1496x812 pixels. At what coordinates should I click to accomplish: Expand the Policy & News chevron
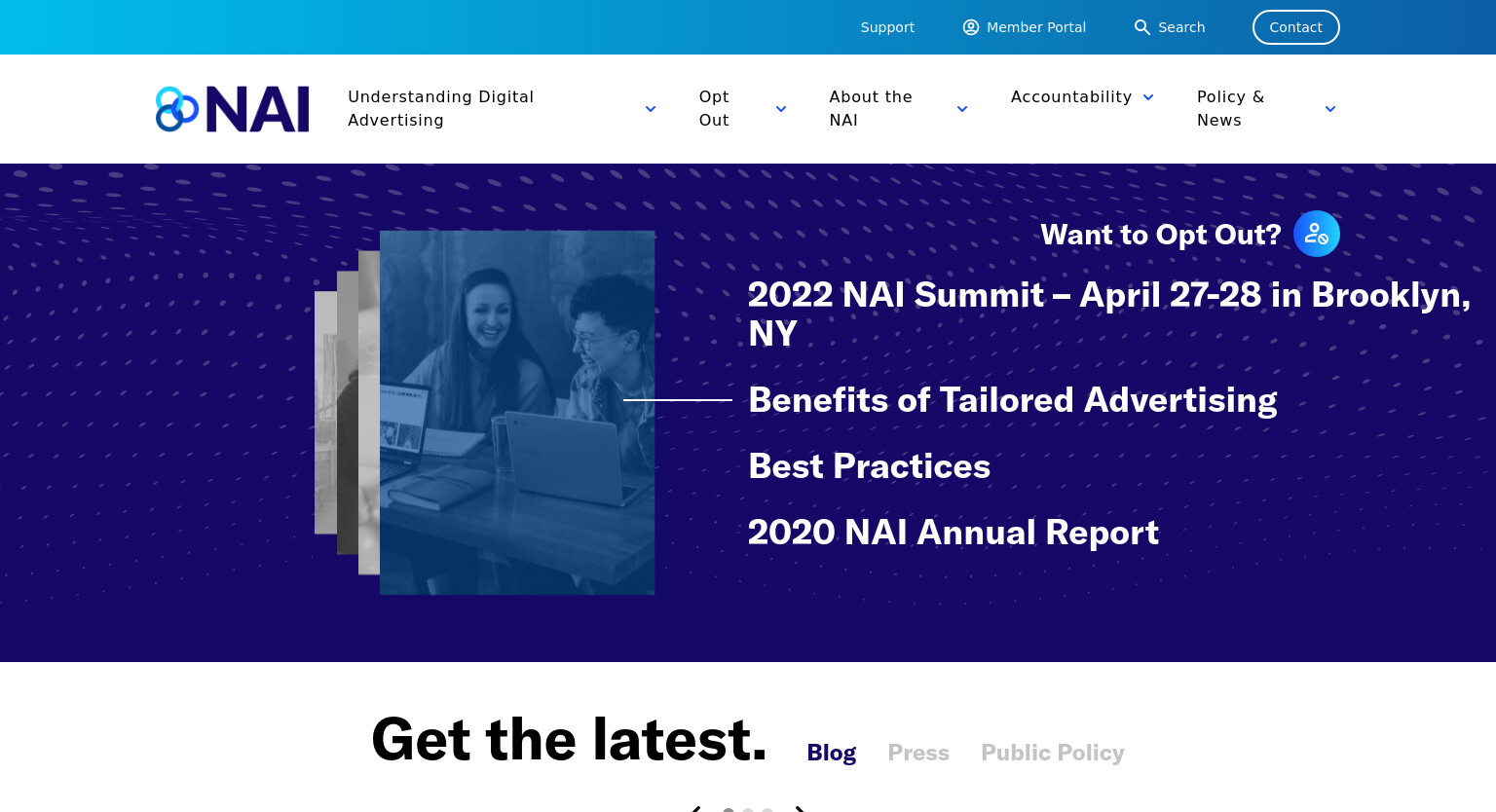pos(1330,109)
